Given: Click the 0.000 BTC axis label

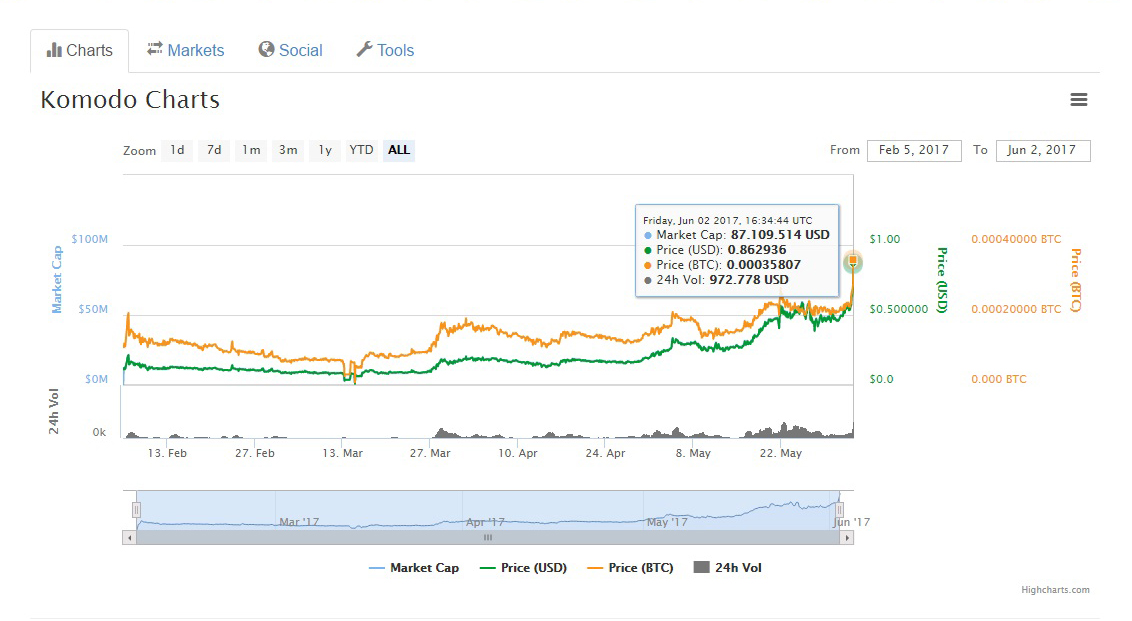Looking at the screenshot, I should tap(998, 379).
